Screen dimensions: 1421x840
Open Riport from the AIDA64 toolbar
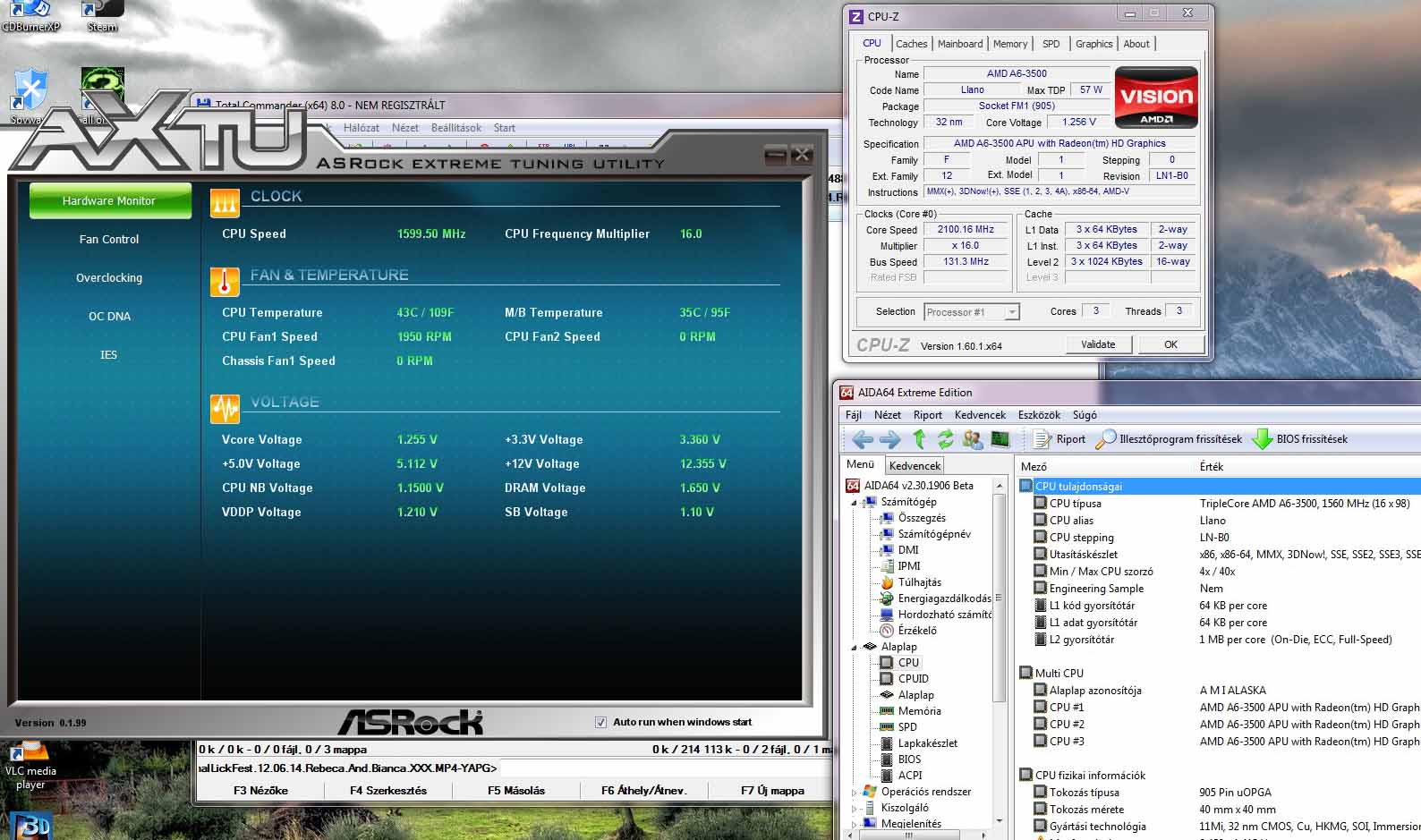1059,439
